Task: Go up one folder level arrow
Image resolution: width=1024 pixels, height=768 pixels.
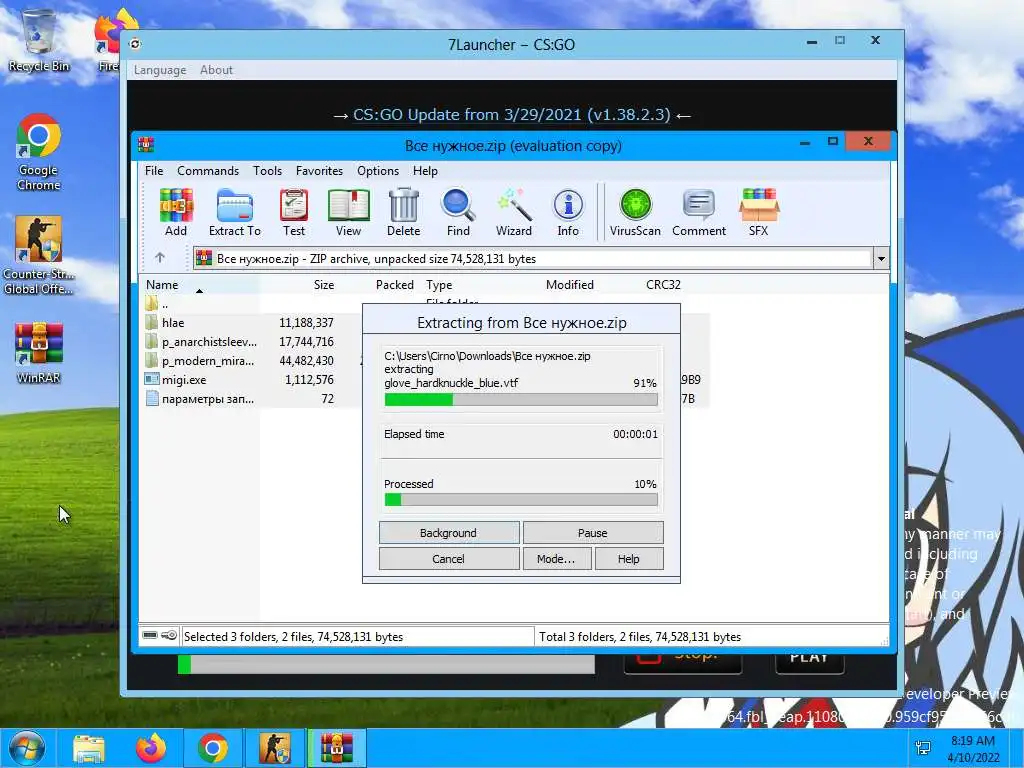Action: tap(160, 258)
